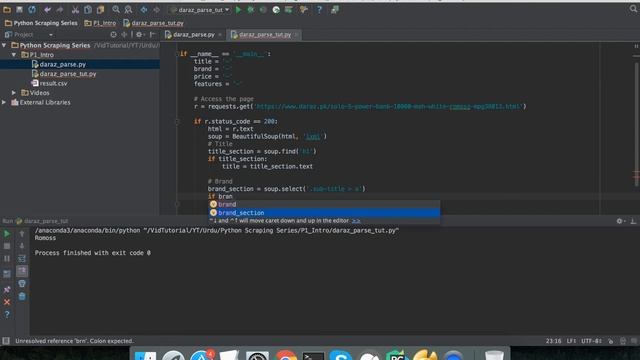Redo the last undone edit
Screen dimensions: 640x360
tap(60, 9)
